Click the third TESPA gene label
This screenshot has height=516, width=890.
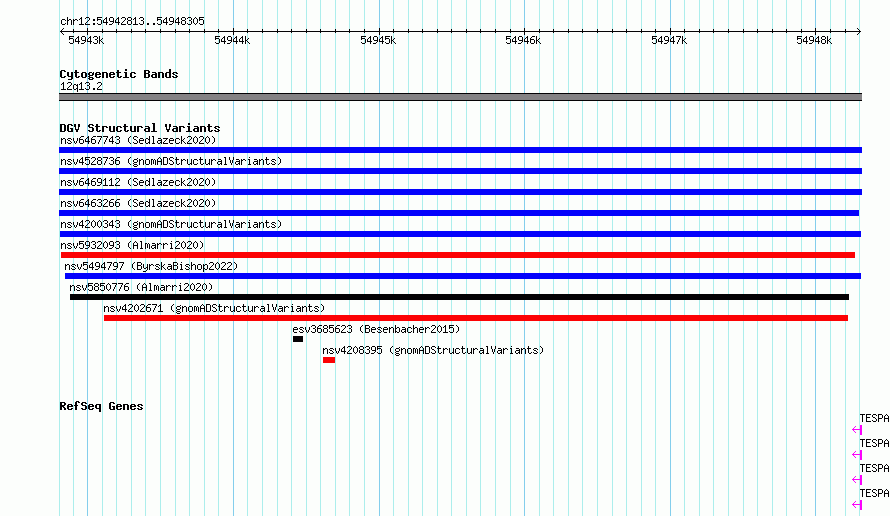pos(875,468)
